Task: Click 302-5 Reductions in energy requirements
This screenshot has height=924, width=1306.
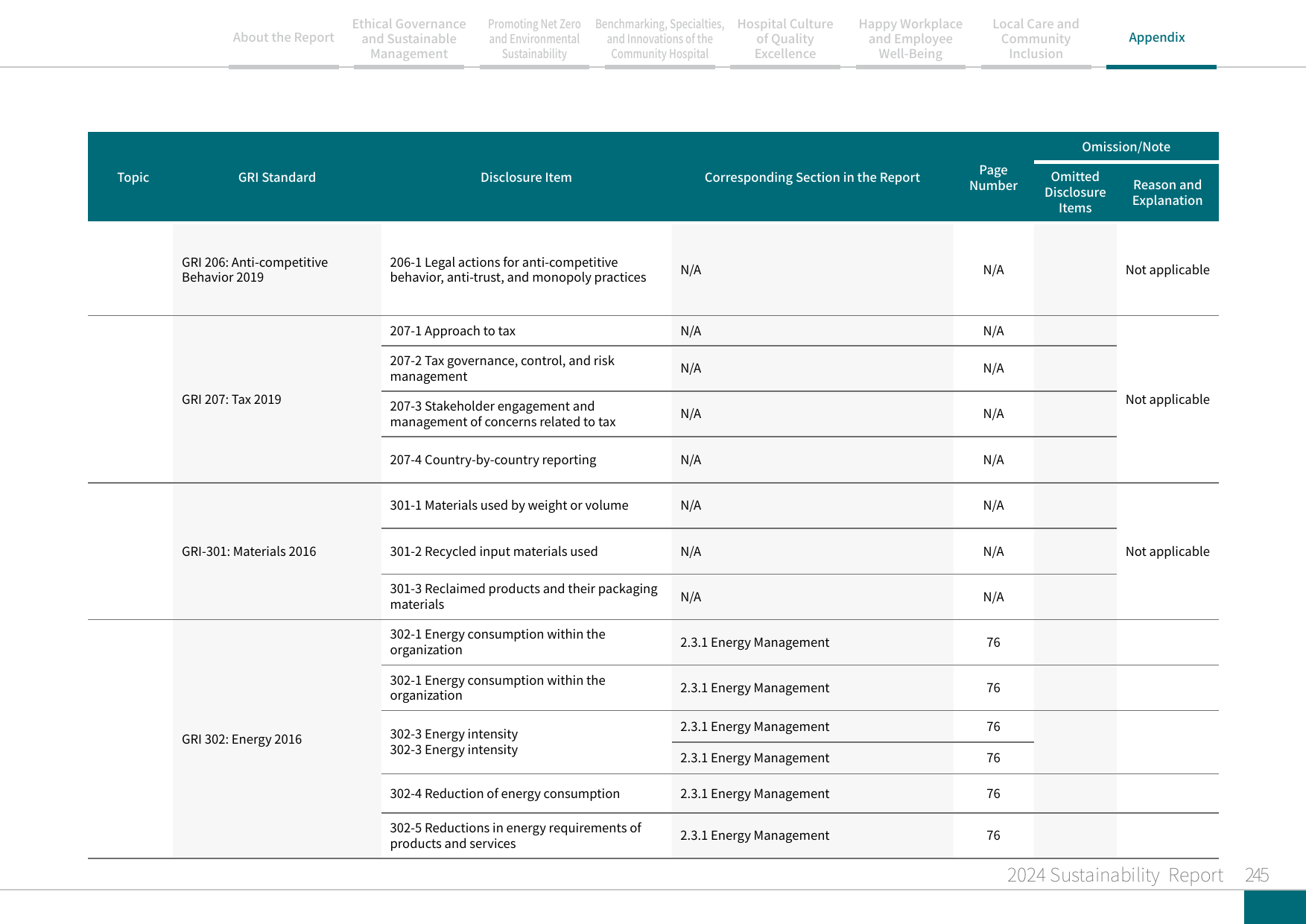Action: 515,835
